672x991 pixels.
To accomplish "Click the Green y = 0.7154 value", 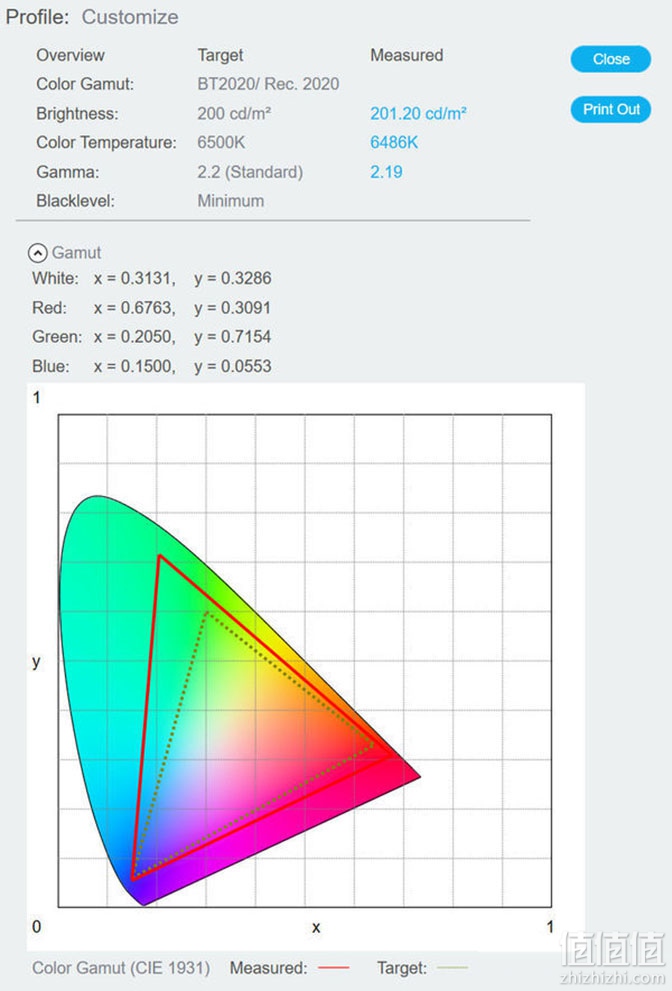I will 233,337.
